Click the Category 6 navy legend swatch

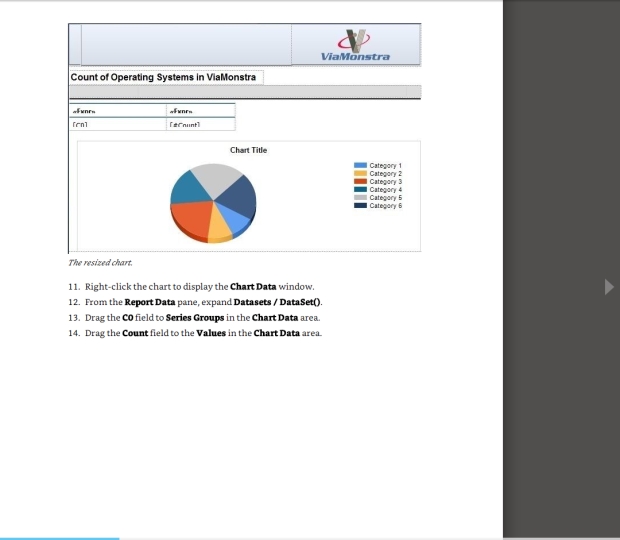[360, 205]
